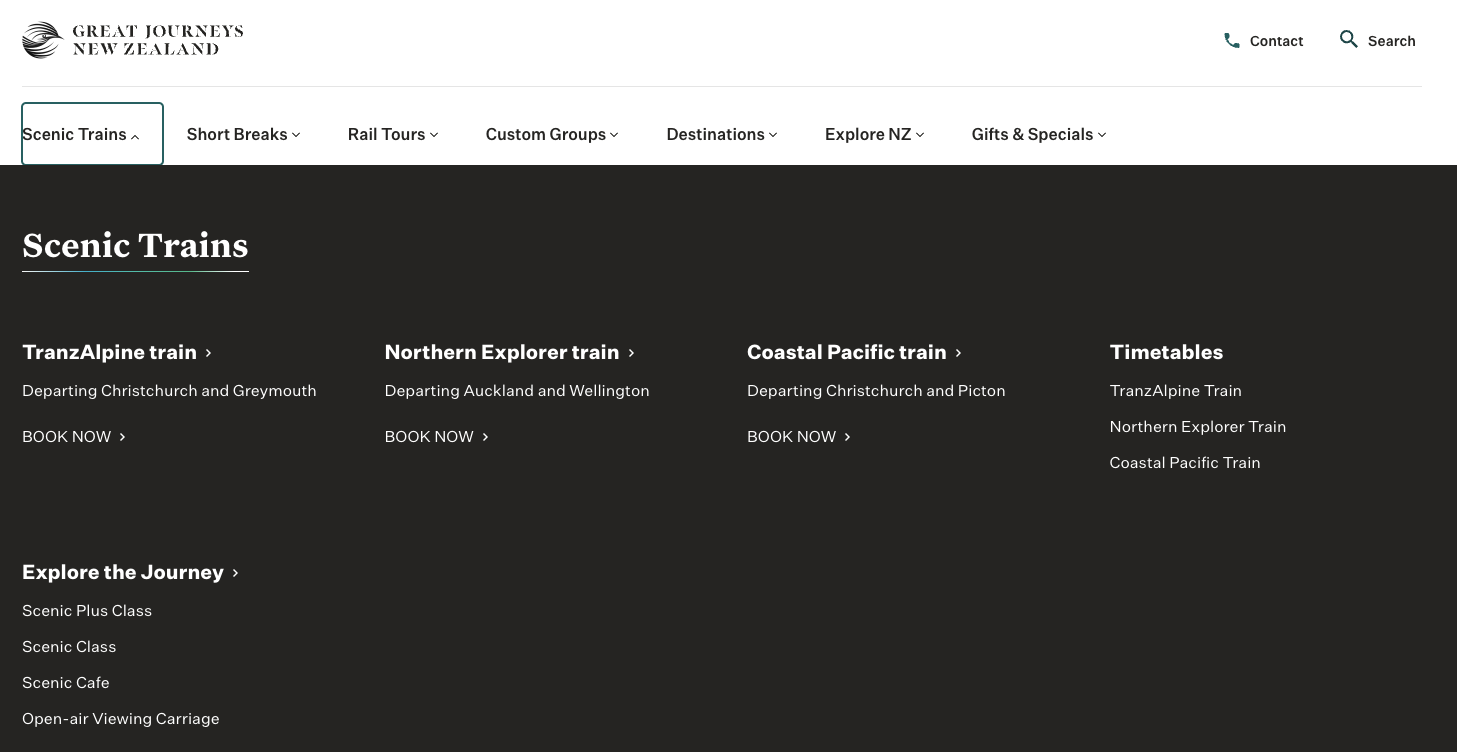Expand the Rail Tours dropdown
Image resolution: width=1457 pixels, height=752 pixels.
click(393, 134)
